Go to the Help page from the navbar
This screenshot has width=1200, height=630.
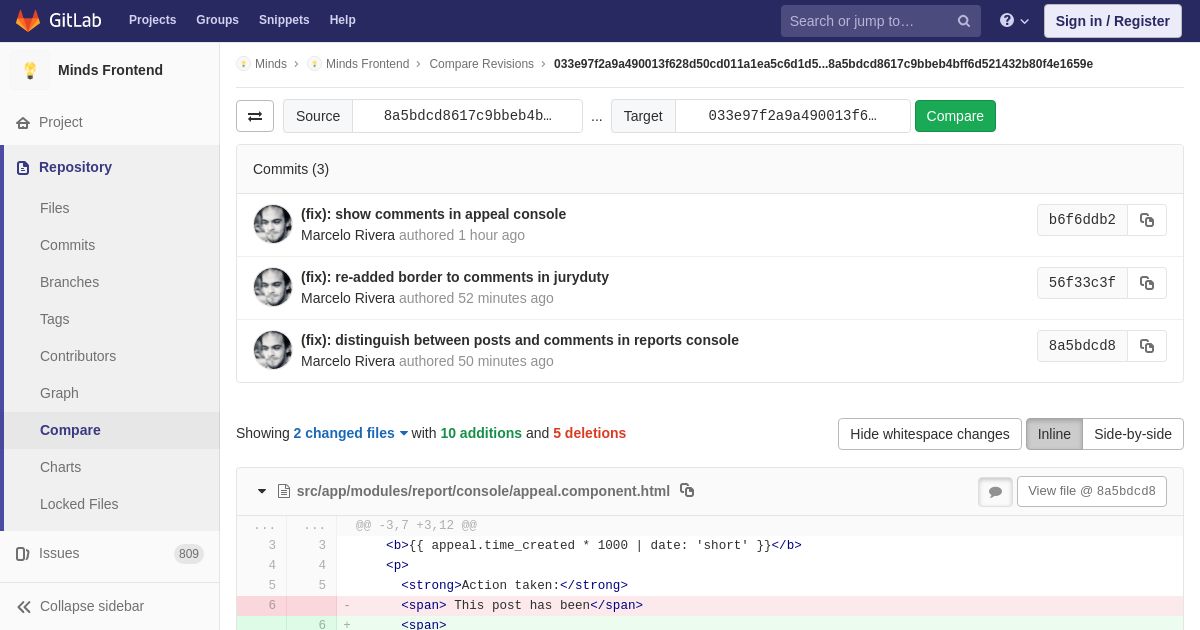pos(342,20)
